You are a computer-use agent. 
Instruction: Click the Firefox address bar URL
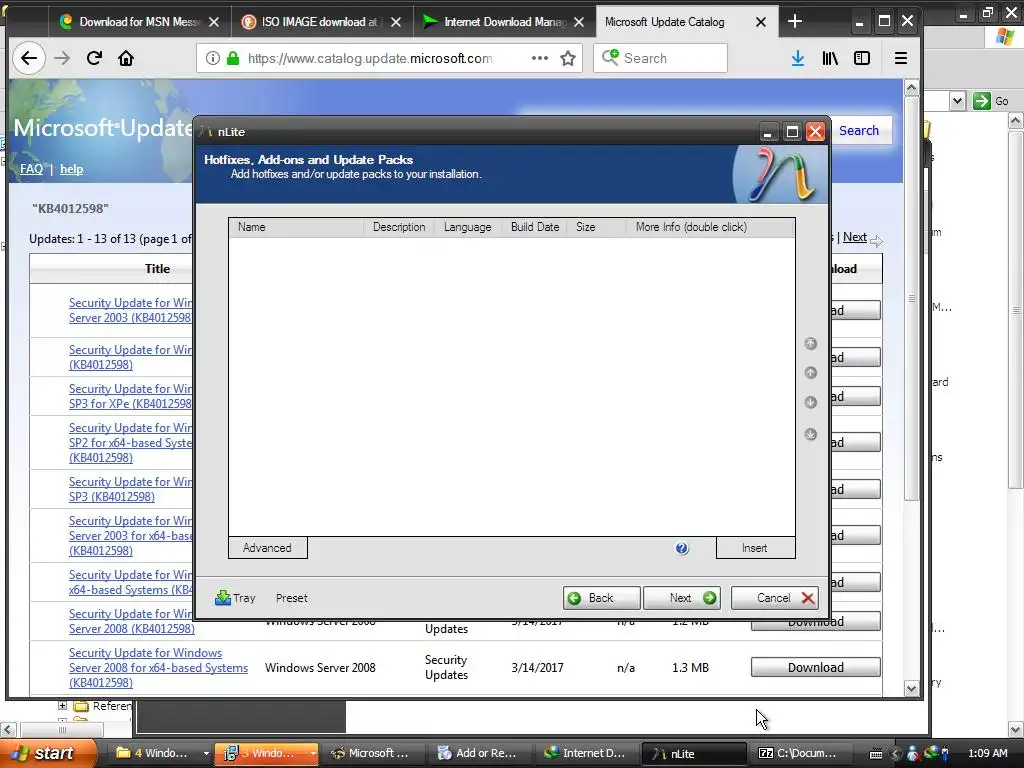point(370,58)
